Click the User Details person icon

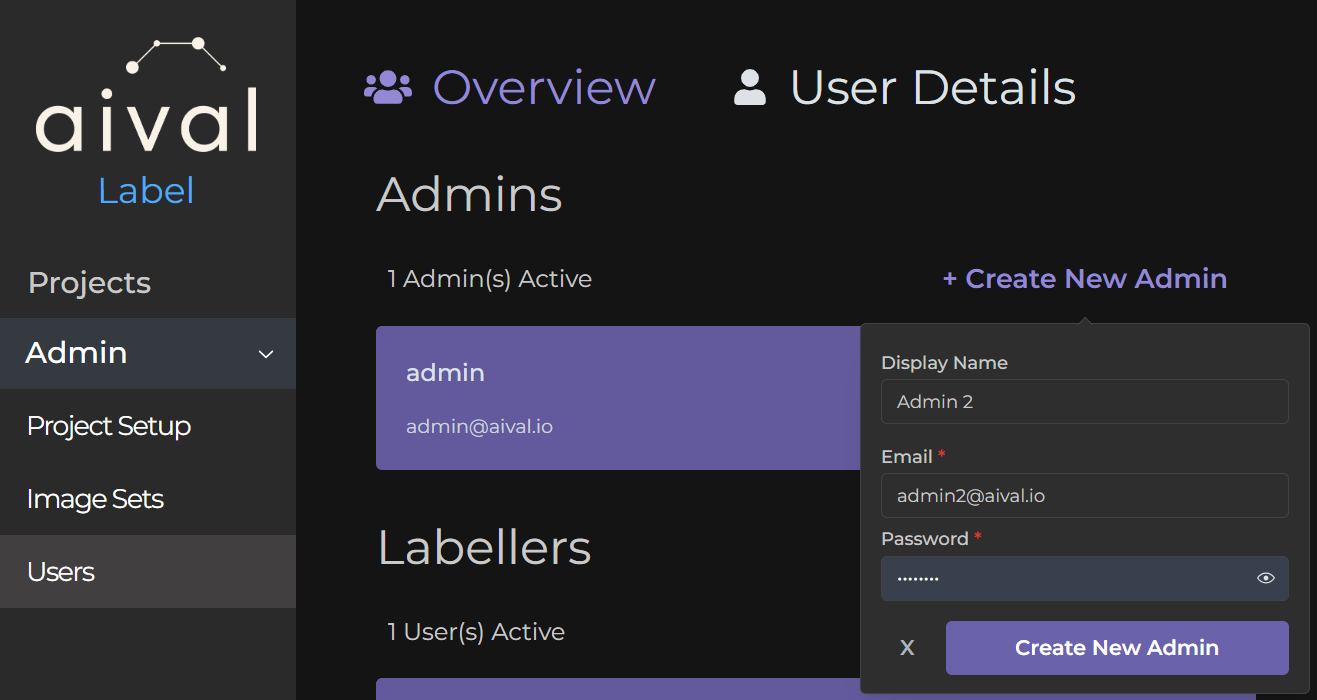748,87
